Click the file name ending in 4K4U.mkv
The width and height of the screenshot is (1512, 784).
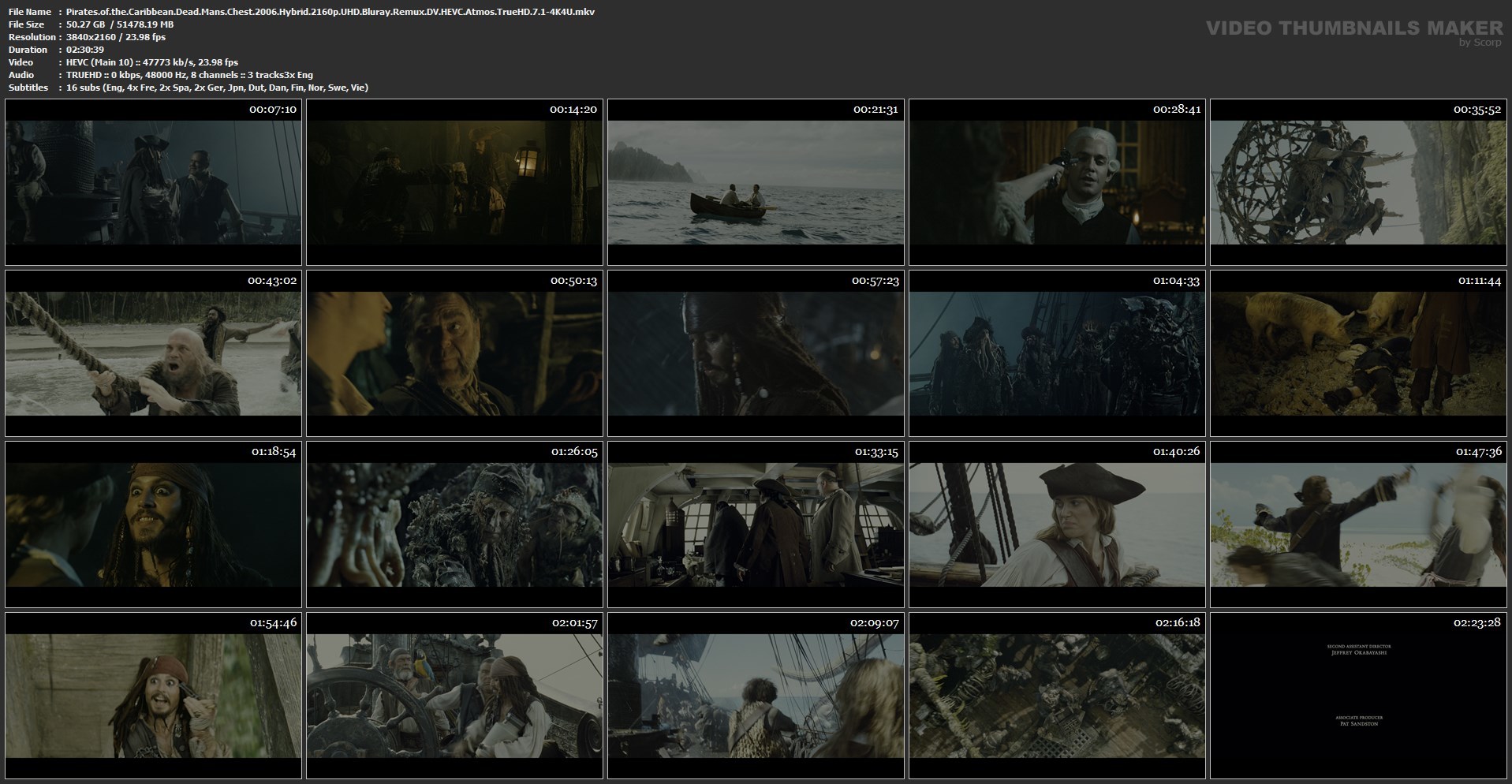(330, 12)
